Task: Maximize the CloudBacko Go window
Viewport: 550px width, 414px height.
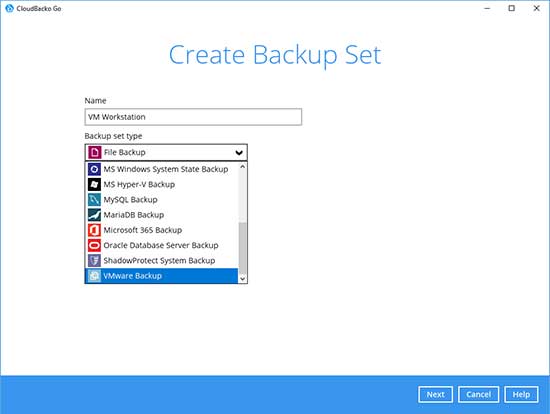Action: [x=512, y=8]
